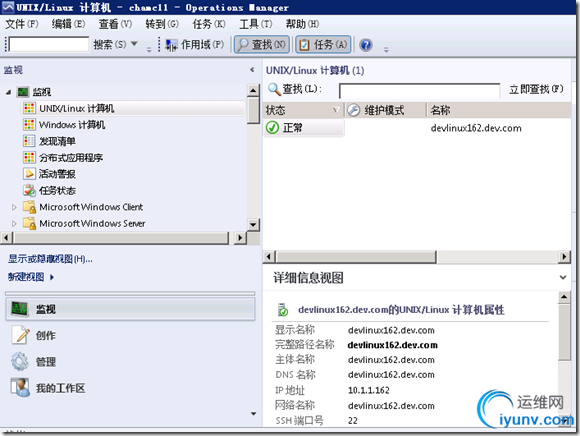Screen dimensions: 580x436
Task: Open the 转到(G) menu
Action: pos(162,24)
